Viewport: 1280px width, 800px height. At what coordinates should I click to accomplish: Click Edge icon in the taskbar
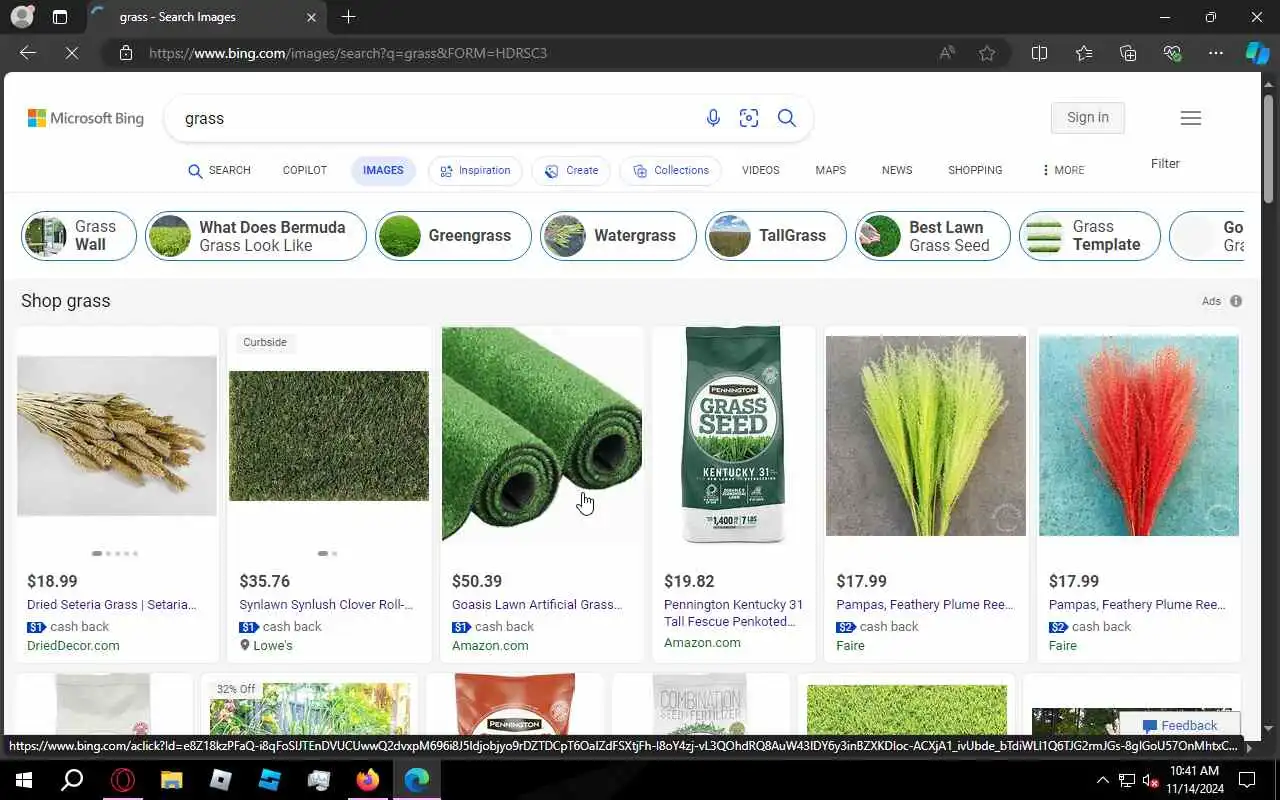(x=417, y=780)
